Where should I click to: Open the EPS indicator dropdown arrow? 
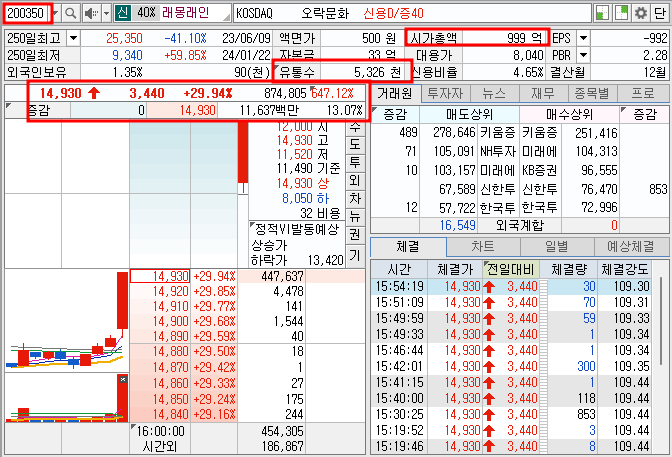(x=583, y=39)
